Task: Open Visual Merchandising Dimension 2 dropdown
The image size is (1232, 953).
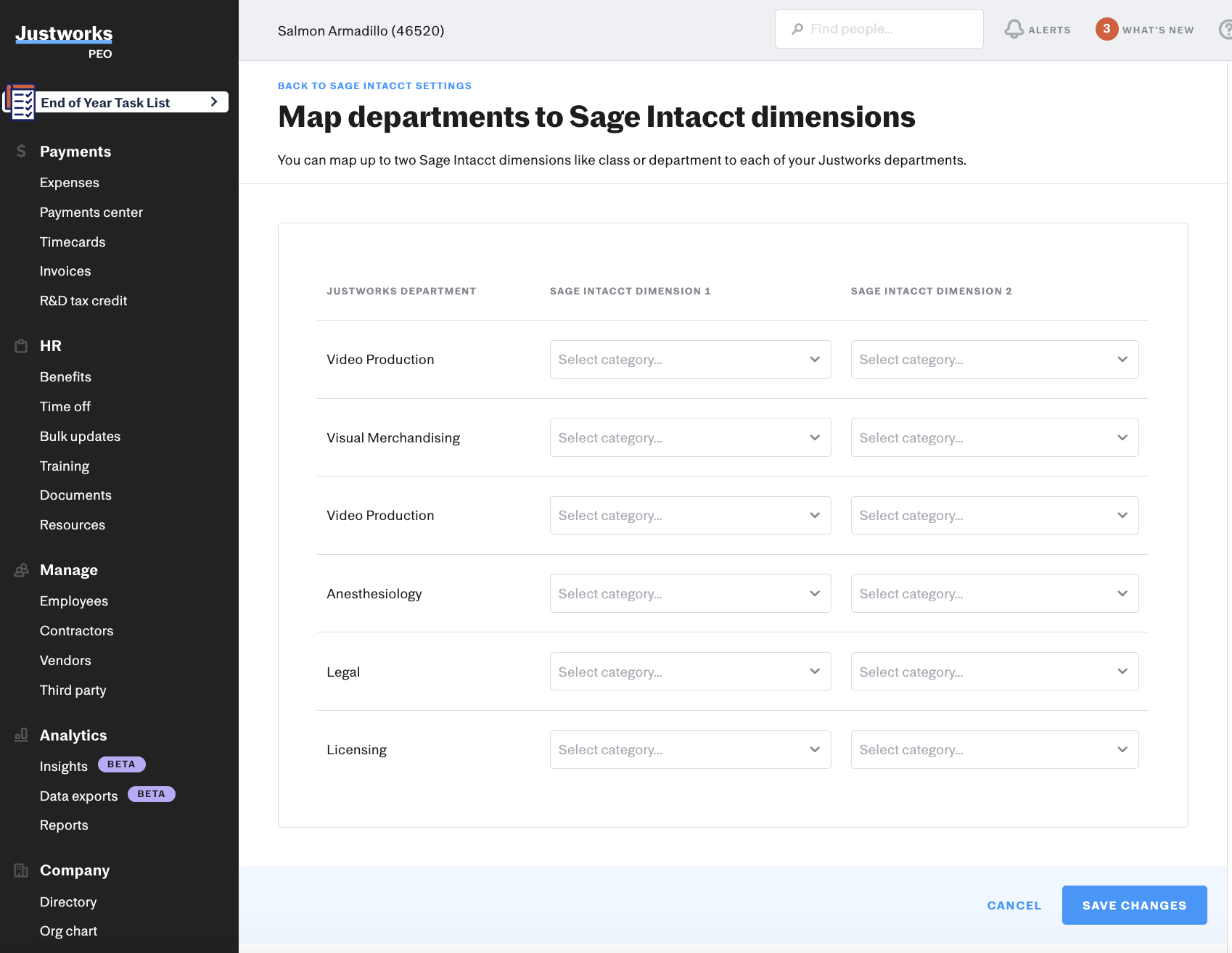Action: point(995,437)
